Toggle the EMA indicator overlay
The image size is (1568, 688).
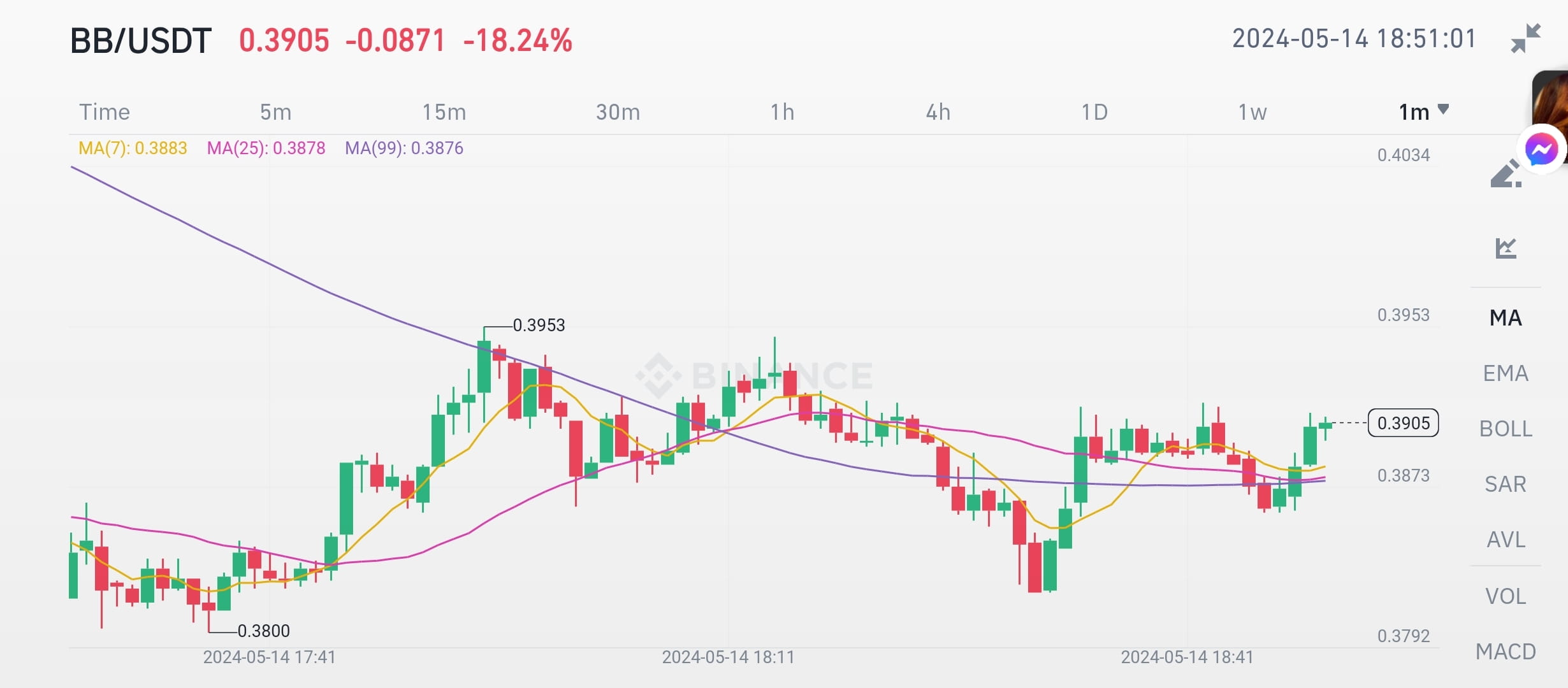click(x=1506, y=373)
